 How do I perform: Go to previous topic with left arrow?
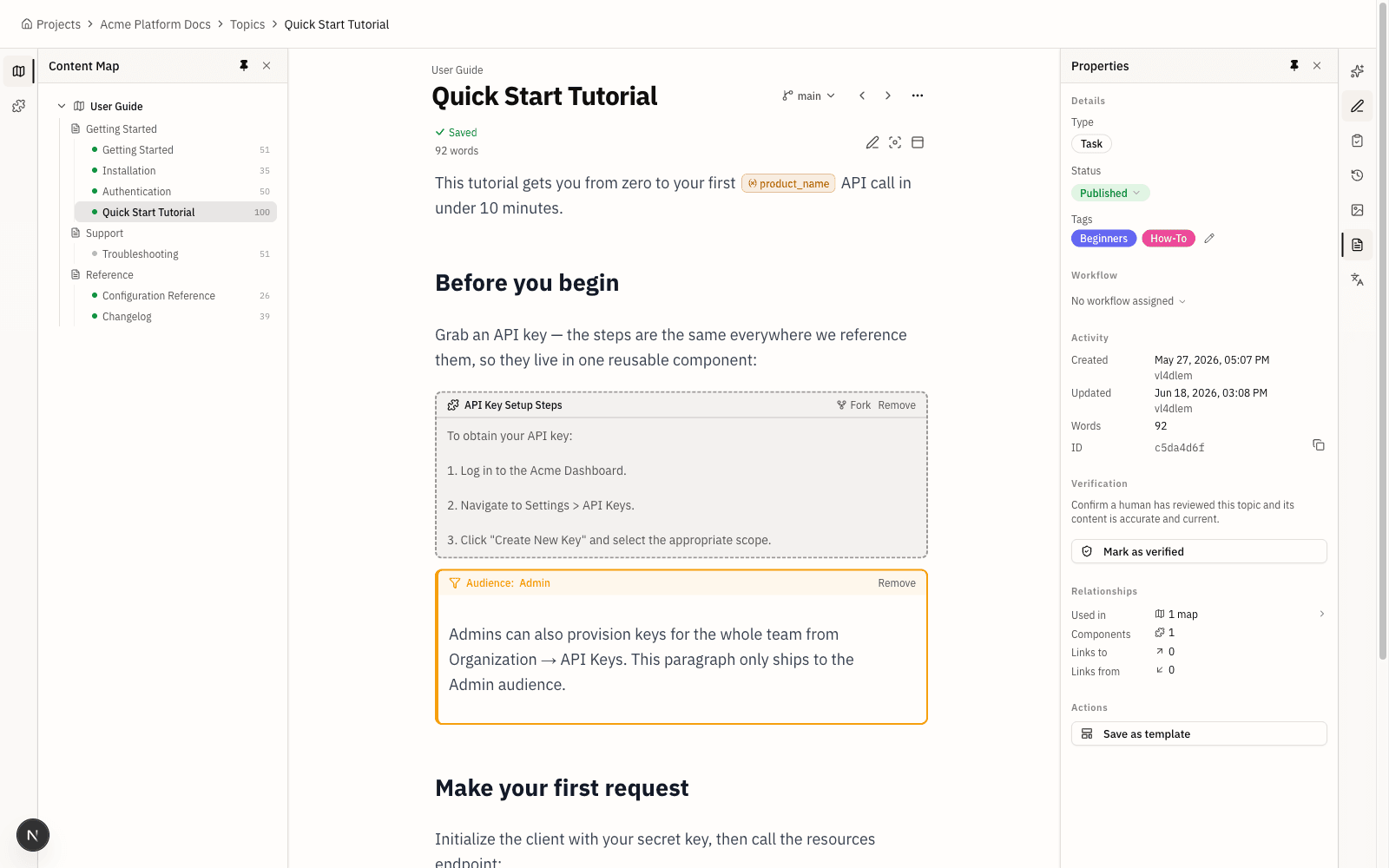(x=862, y=95)
